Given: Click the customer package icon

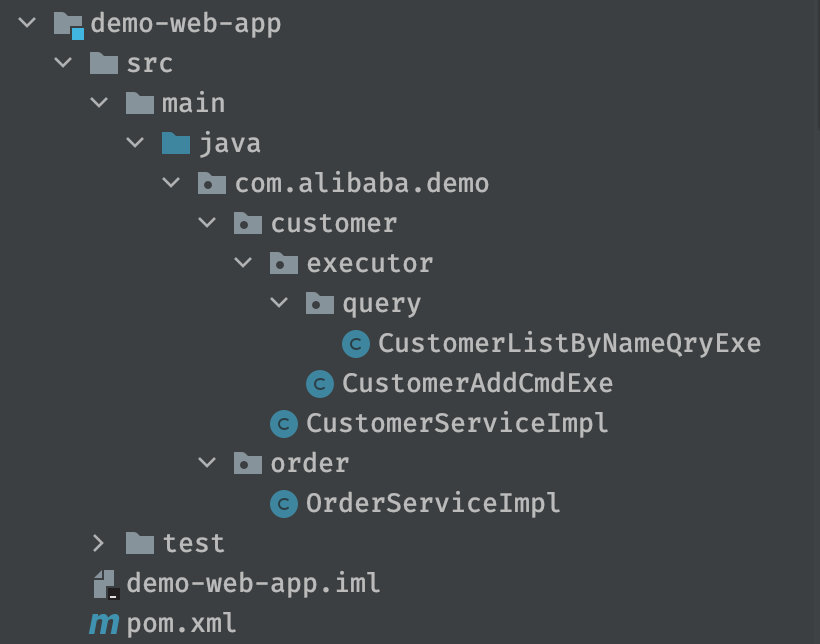Looking at the screenshot, I should (247, 223).
